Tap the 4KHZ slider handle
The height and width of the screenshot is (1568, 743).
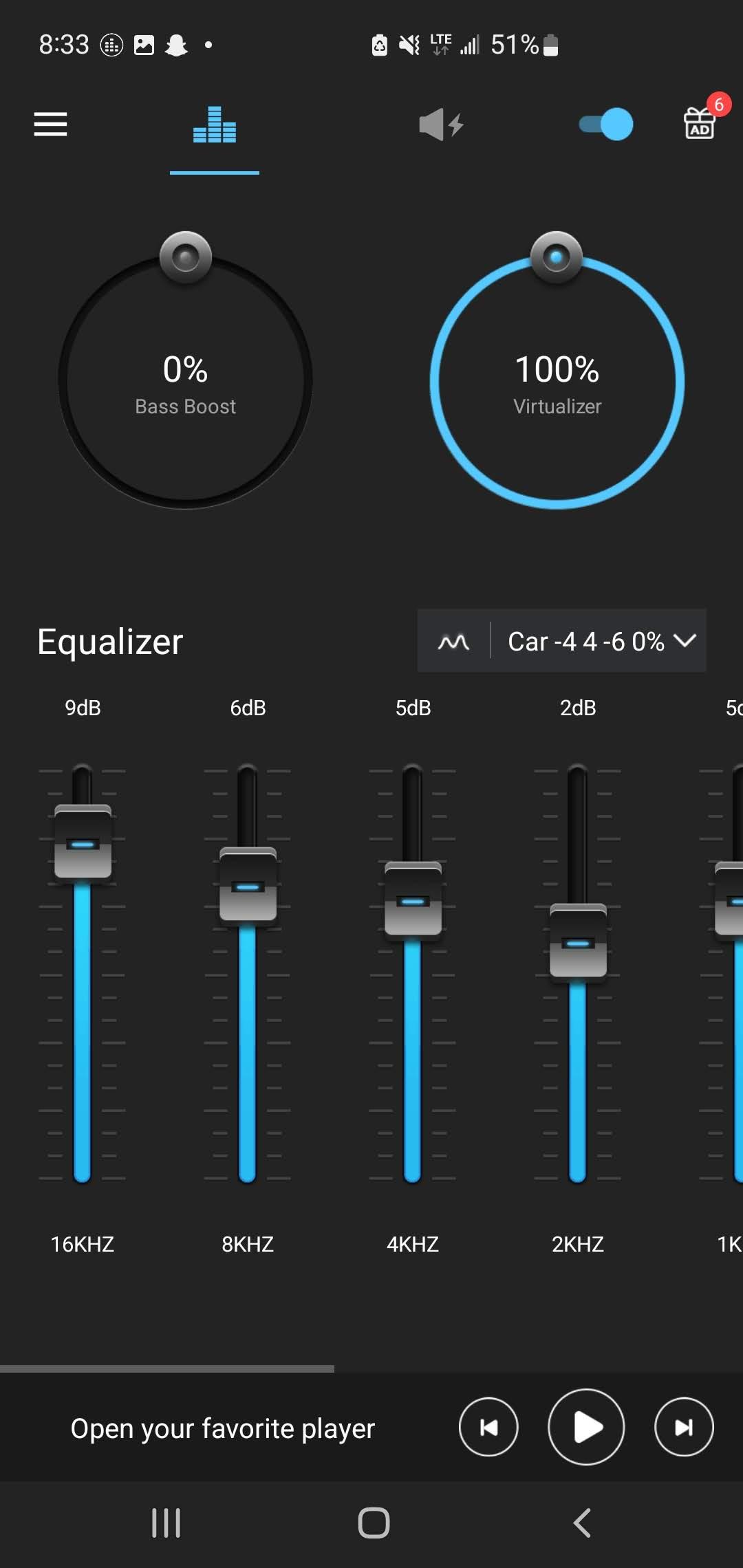[413, 900]
